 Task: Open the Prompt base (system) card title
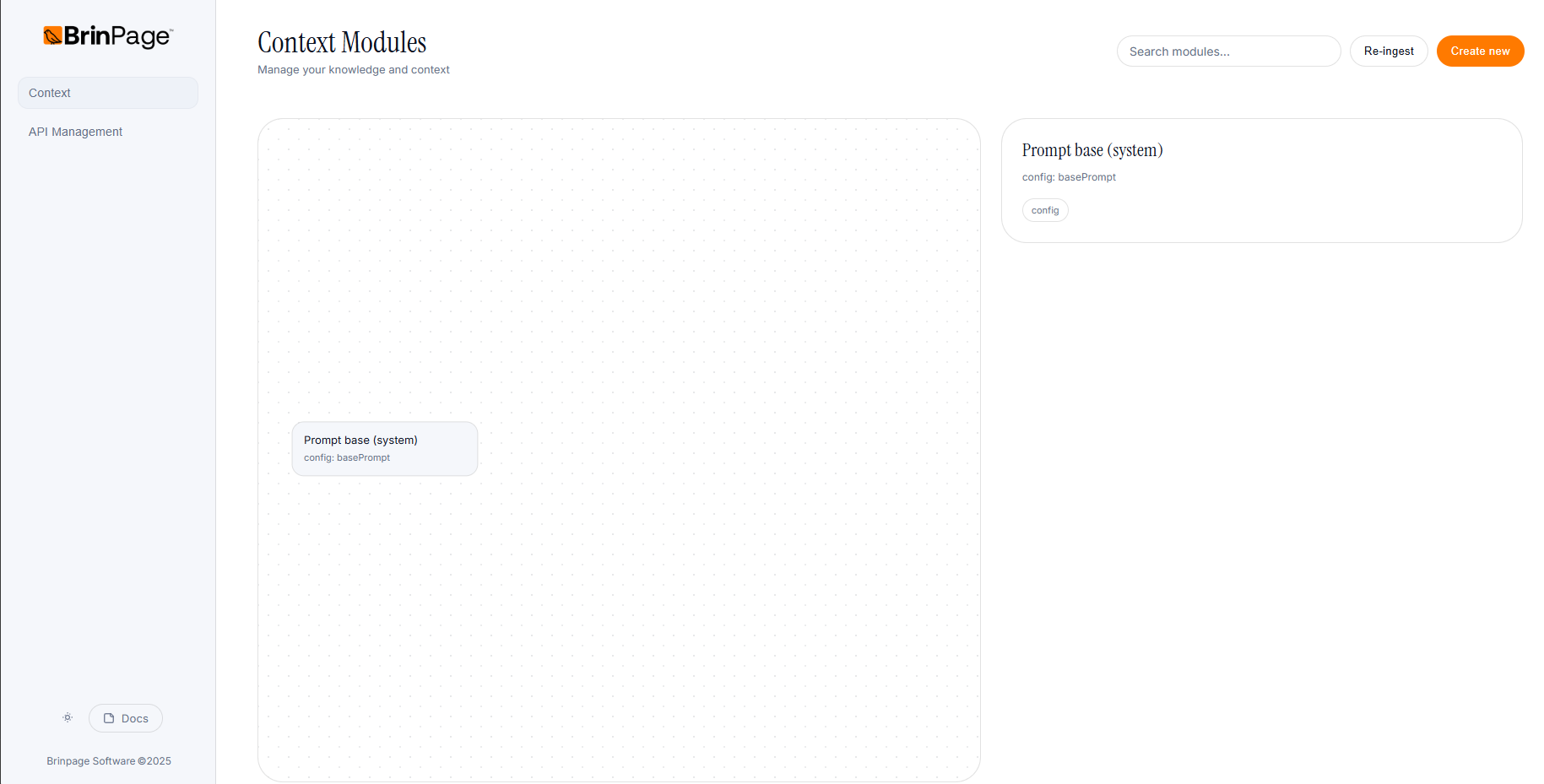(x=1092, y=150)
